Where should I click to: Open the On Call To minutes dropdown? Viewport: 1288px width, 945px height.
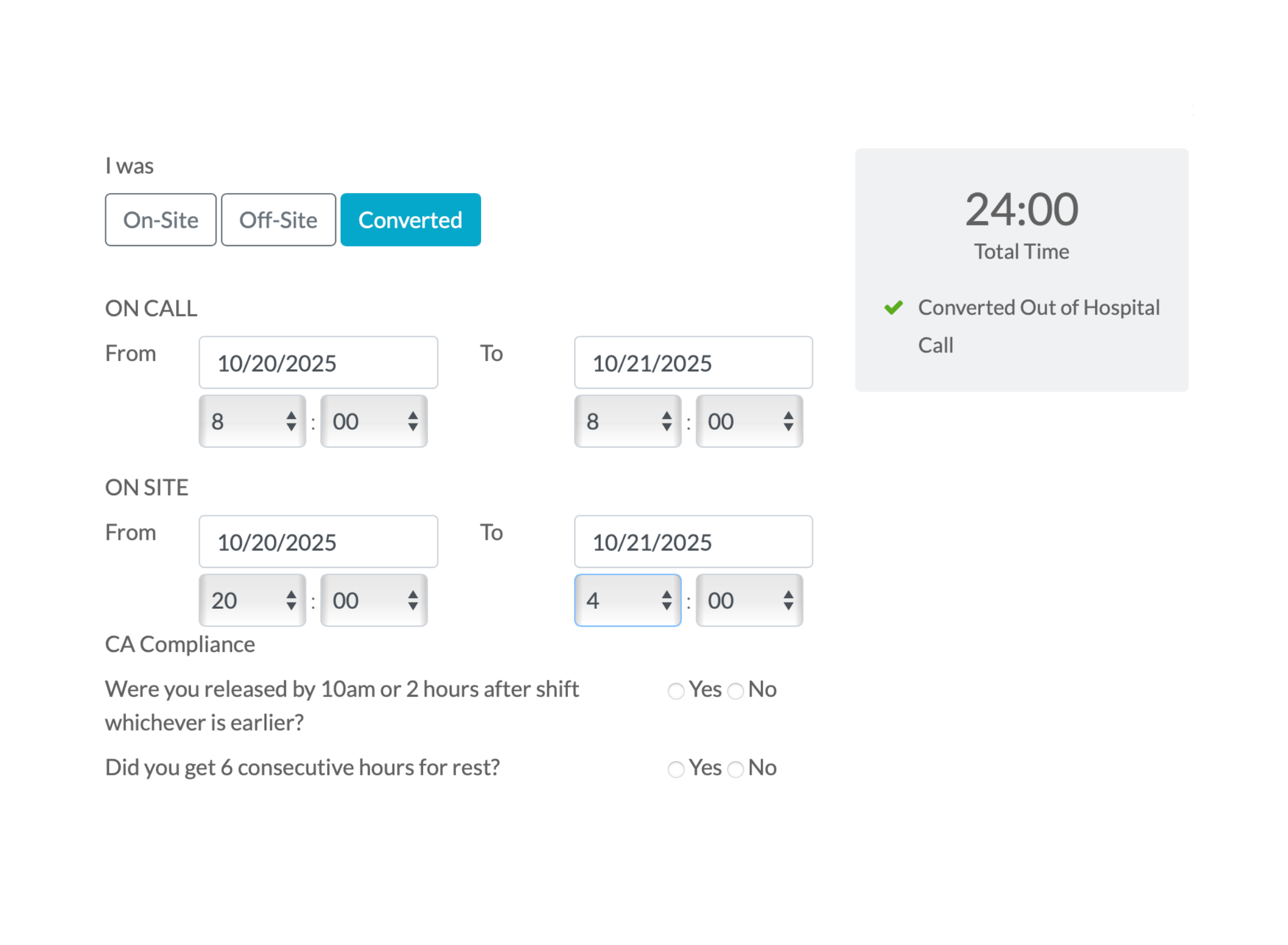[x=749, y=421]
